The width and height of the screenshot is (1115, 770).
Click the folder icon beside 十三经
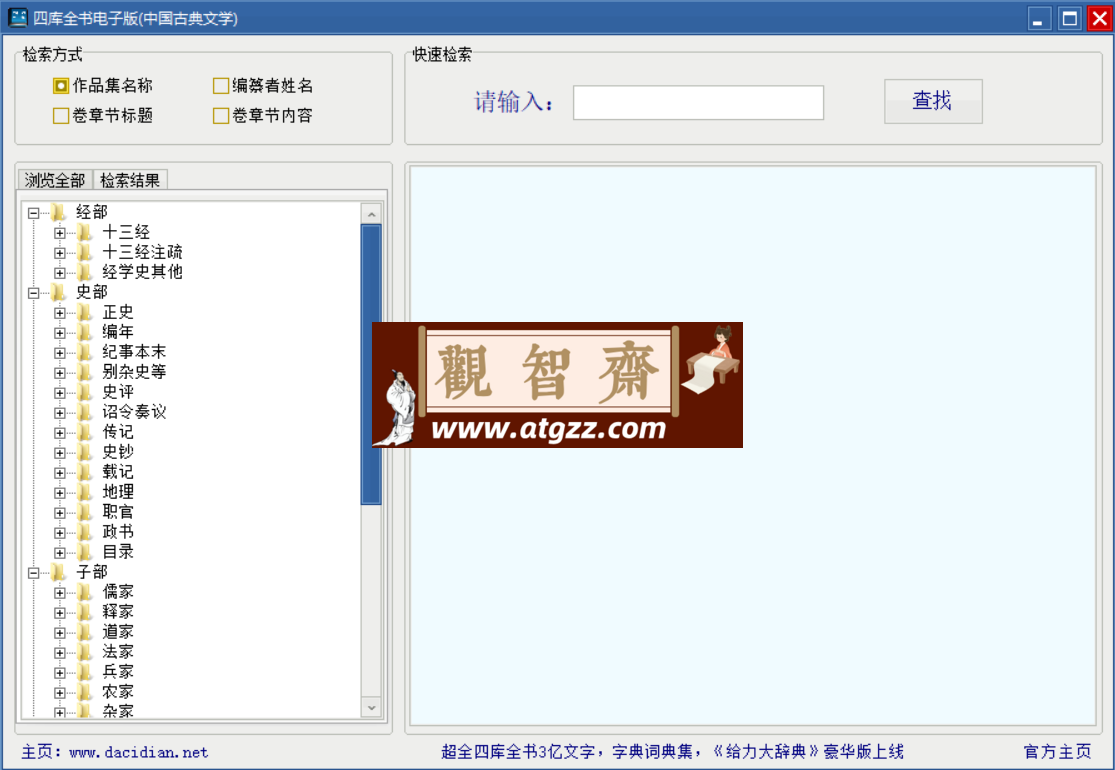click(85, 232)
